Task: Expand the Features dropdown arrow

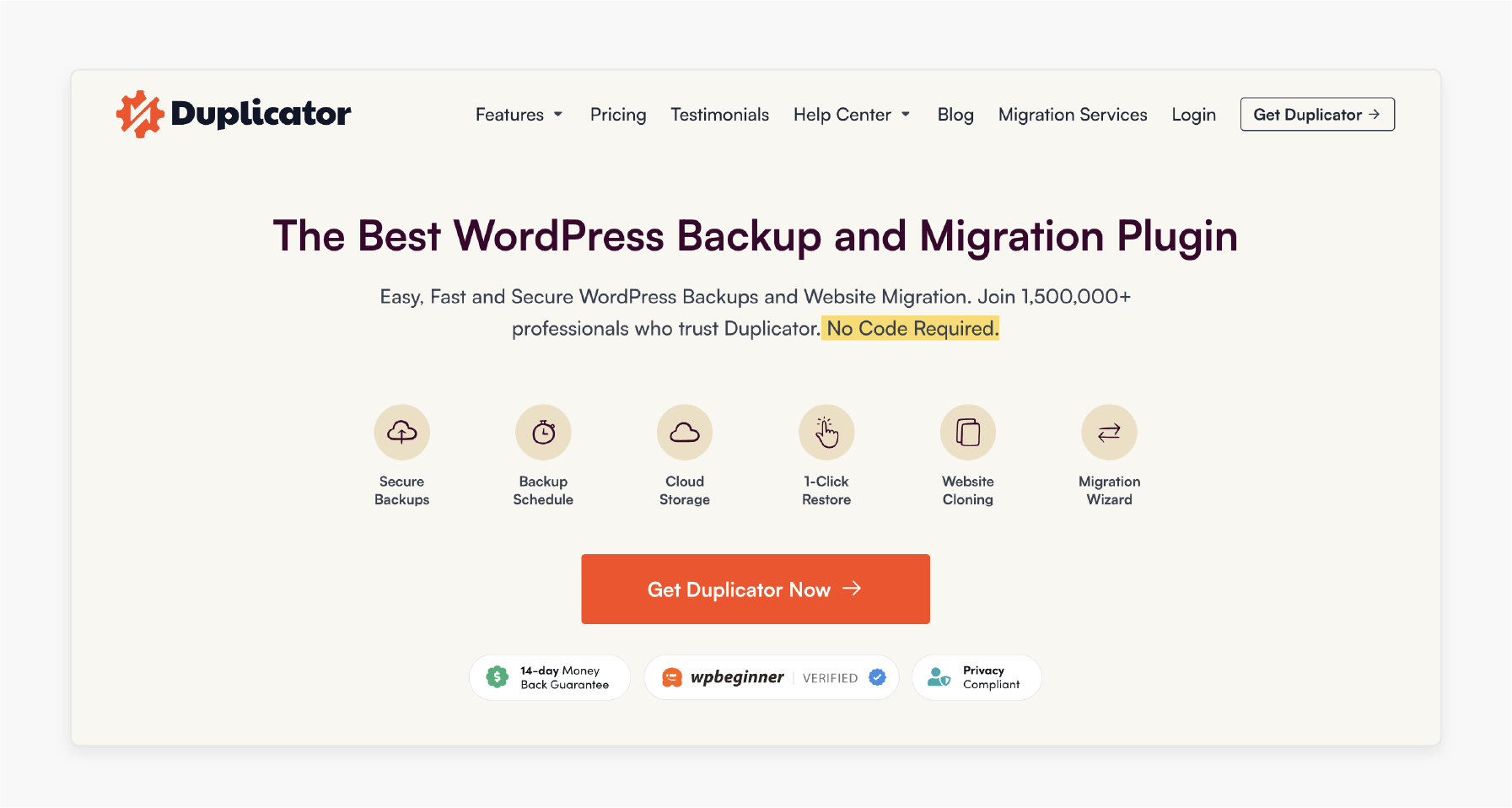Action: 558,115
